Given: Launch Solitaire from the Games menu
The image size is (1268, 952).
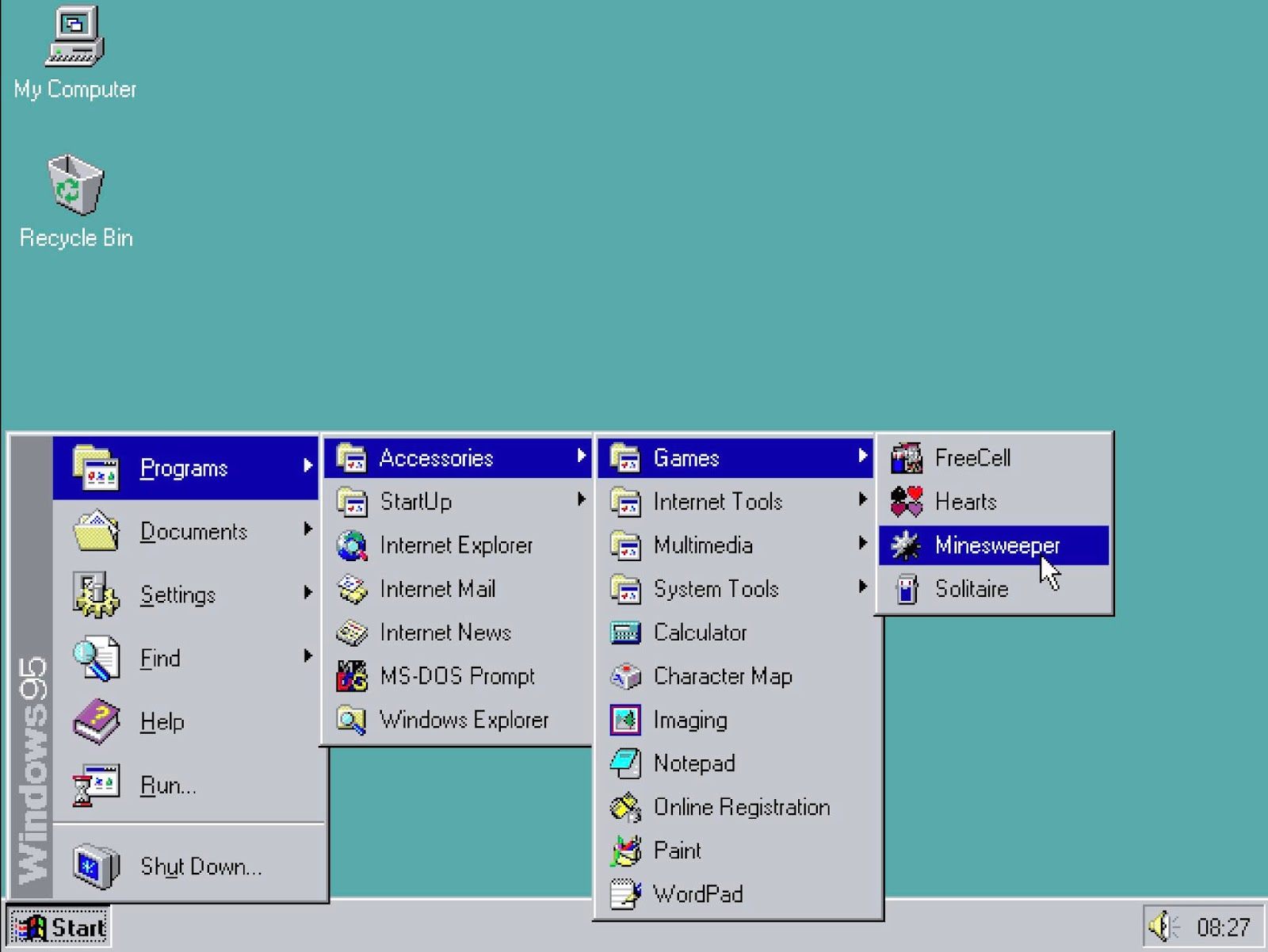Looking at the screenshot, I should coord(994,589).
